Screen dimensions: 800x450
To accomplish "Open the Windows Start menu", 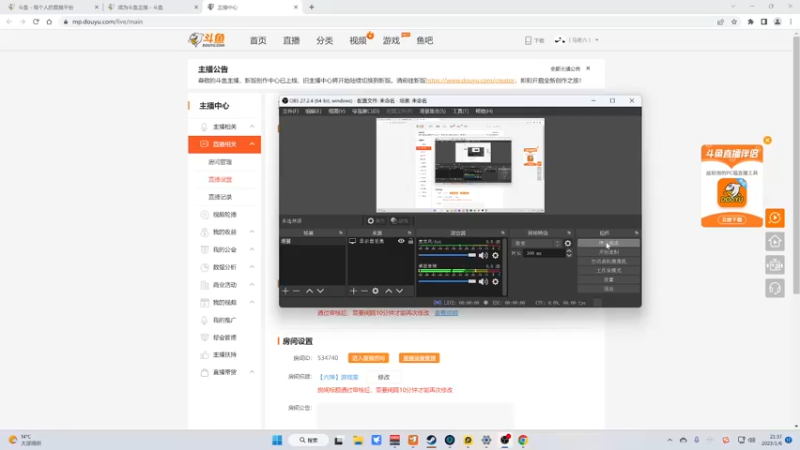I will click(x=277, y=440).
